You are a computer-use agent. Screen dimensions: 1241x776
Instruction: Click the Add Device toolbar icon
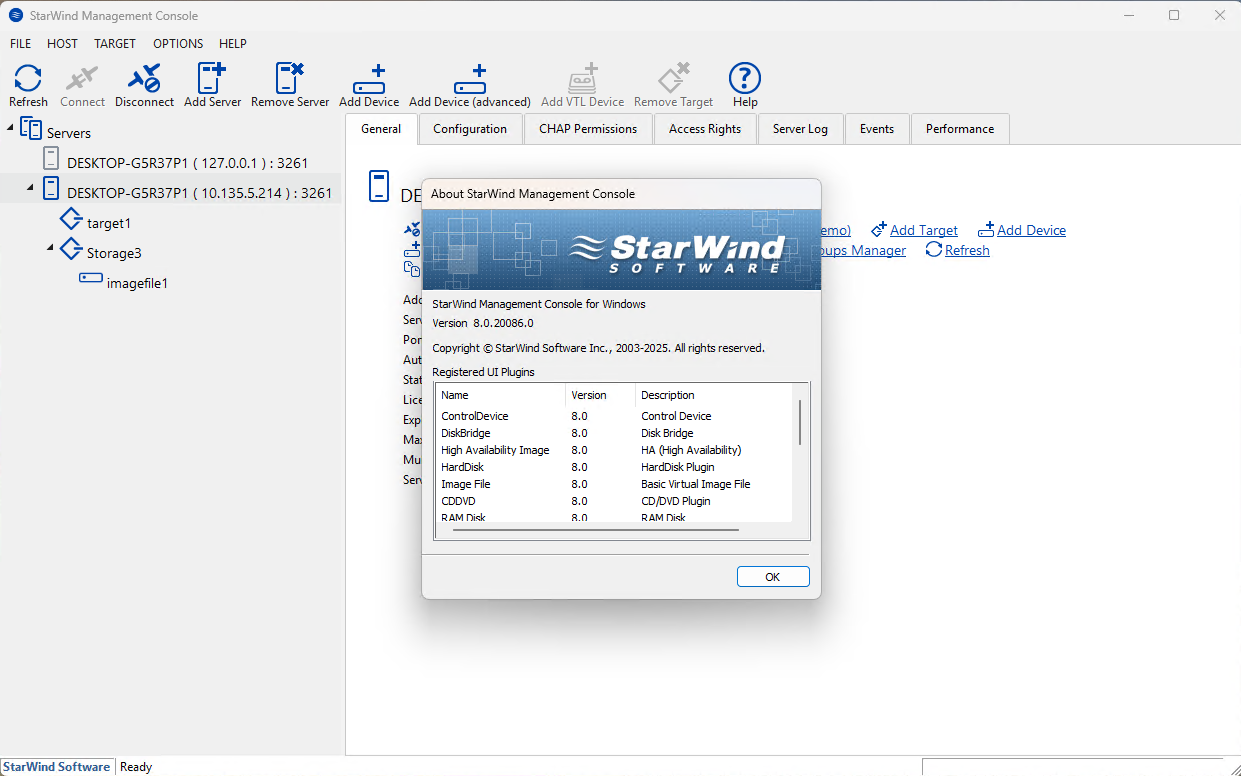(369, 78)
